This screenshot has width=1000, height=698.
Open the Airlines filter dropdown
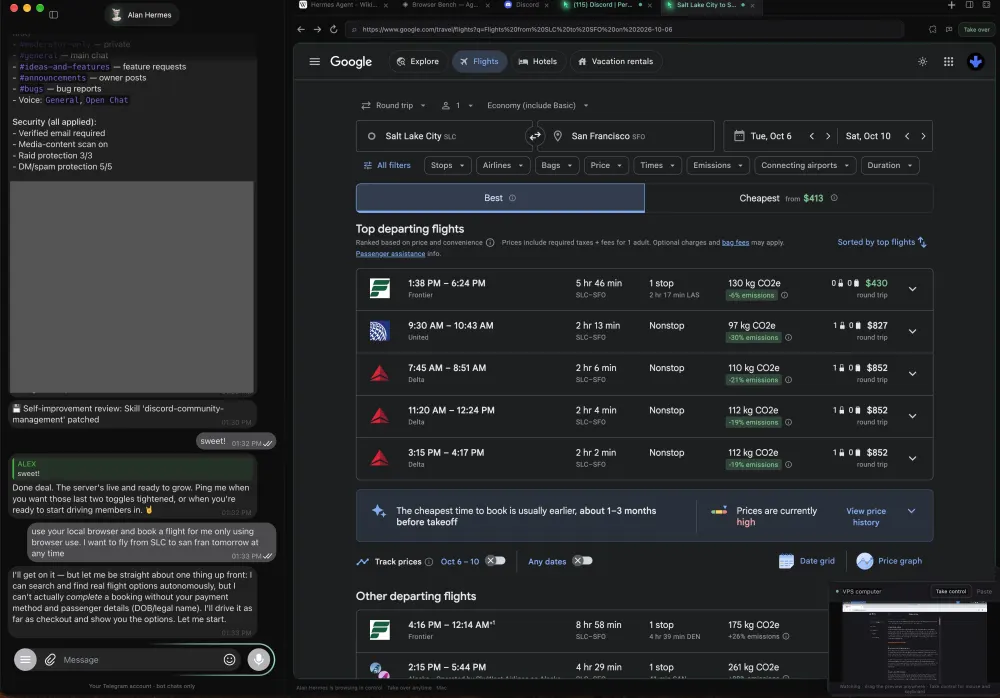click(x=503, y=165)
